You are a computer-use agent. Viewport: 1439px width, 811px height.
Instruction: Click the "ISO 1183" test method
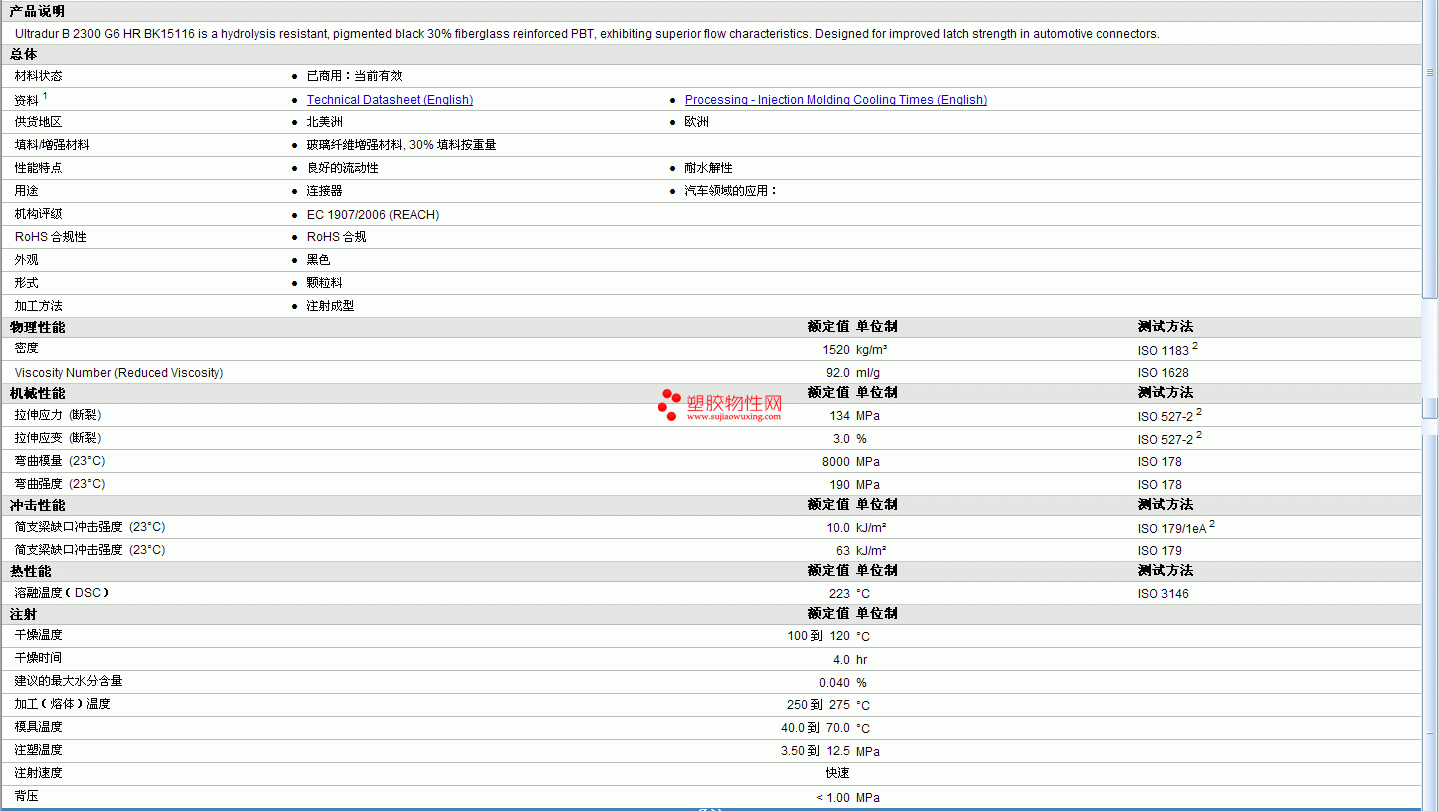click(x=1163, y=351)
